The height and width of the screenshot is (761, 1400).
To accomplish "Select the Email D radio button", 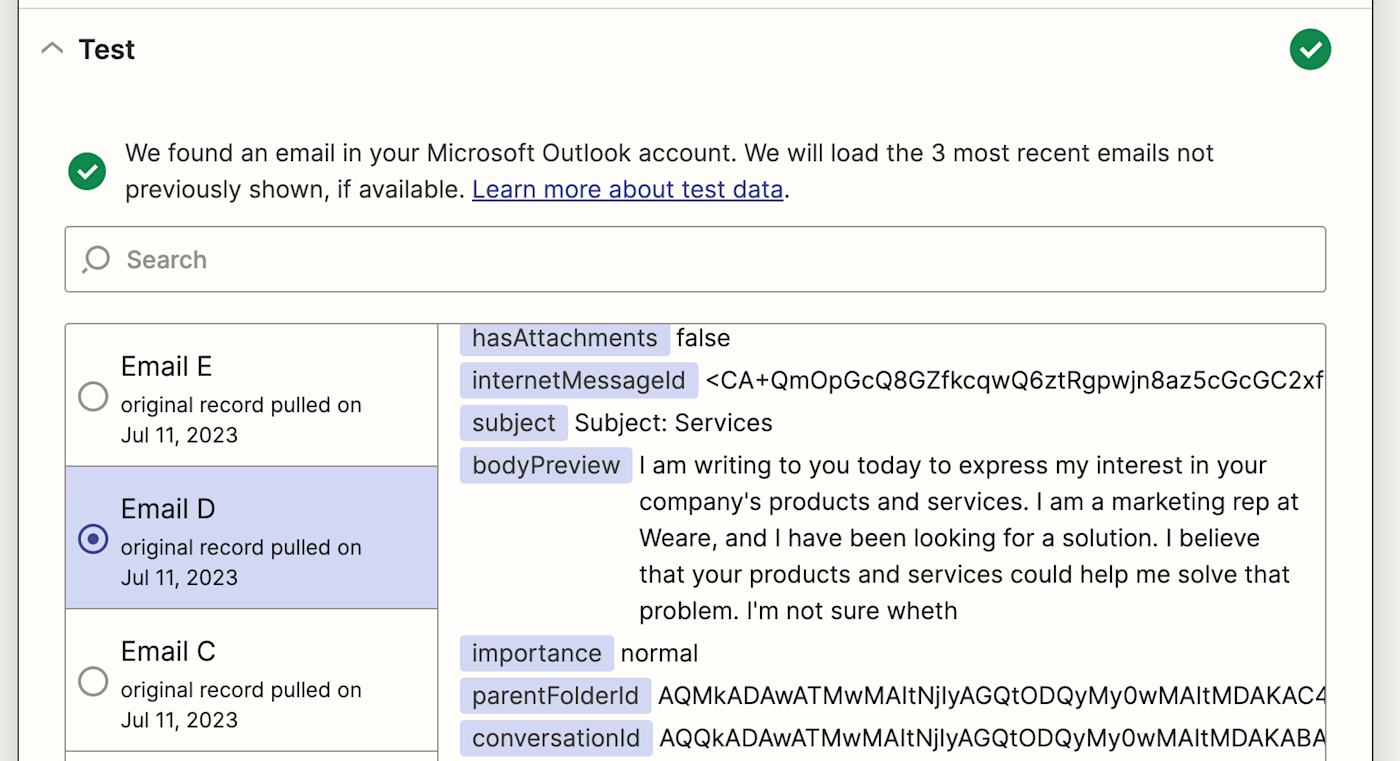I will coord(93,539).
